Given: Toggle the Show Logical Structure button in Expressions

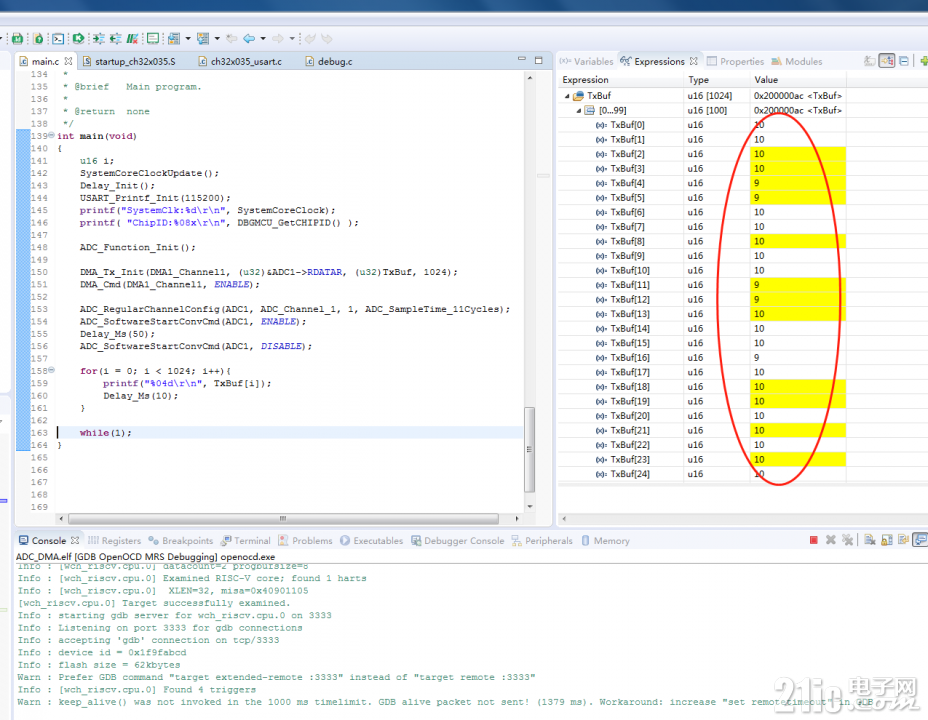Looking at the screenshot, I should click(x=887, y=61).
